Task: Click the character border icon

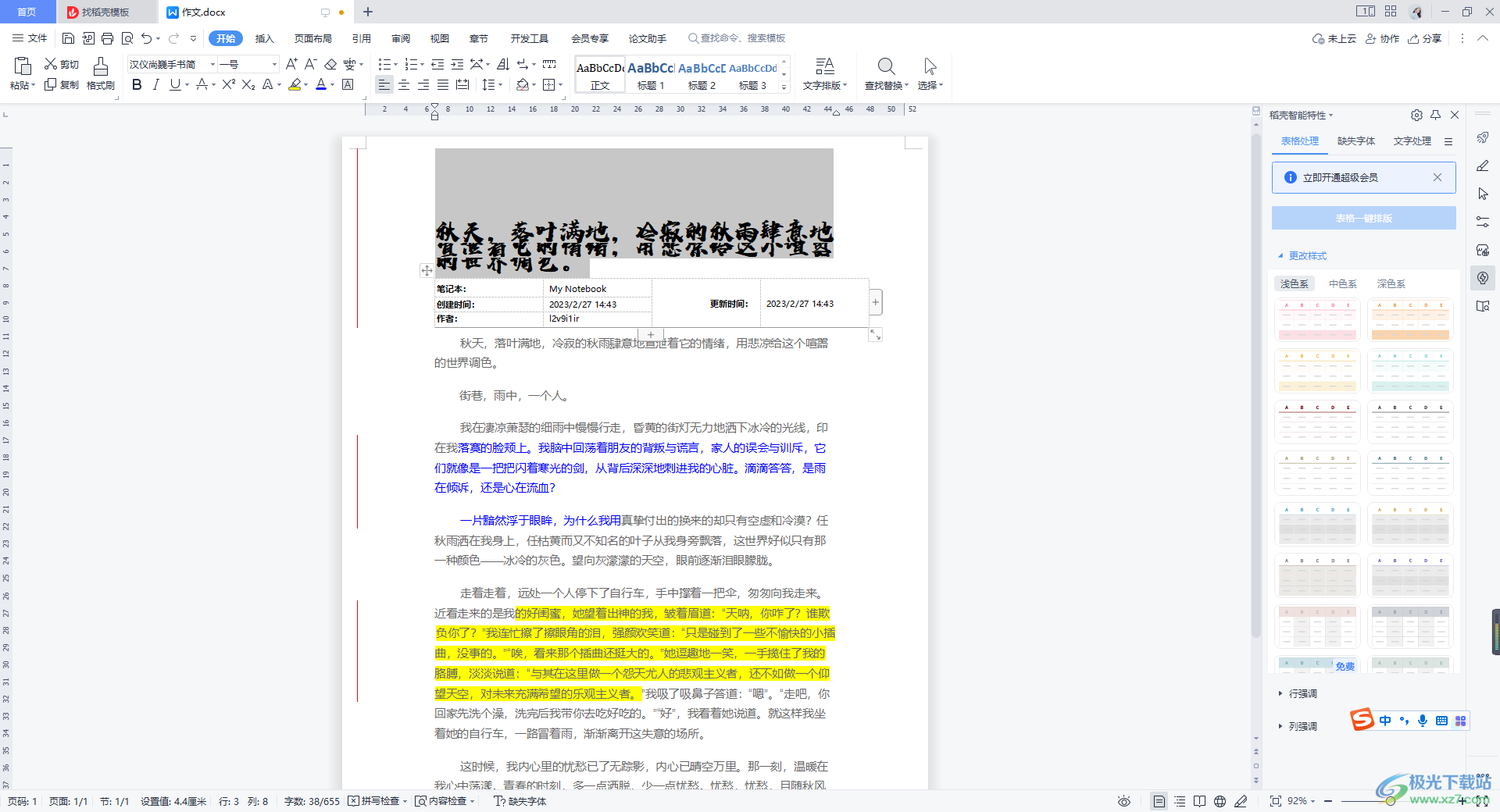Action: (348, 84)
